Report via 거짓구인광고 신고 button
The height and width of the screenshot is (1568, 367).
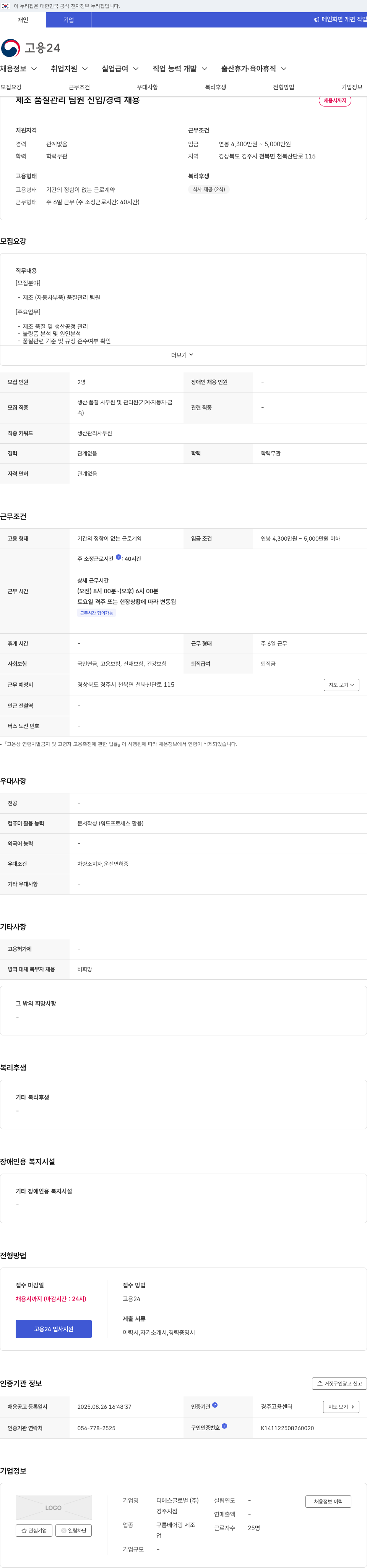tap(339, 1384)
